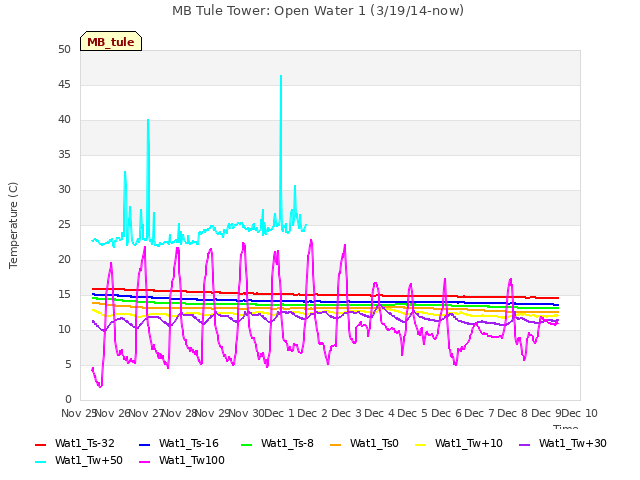The image size is (640, 480).
Task: Click the 5 y-axis tick label
Action: point(68,365)
